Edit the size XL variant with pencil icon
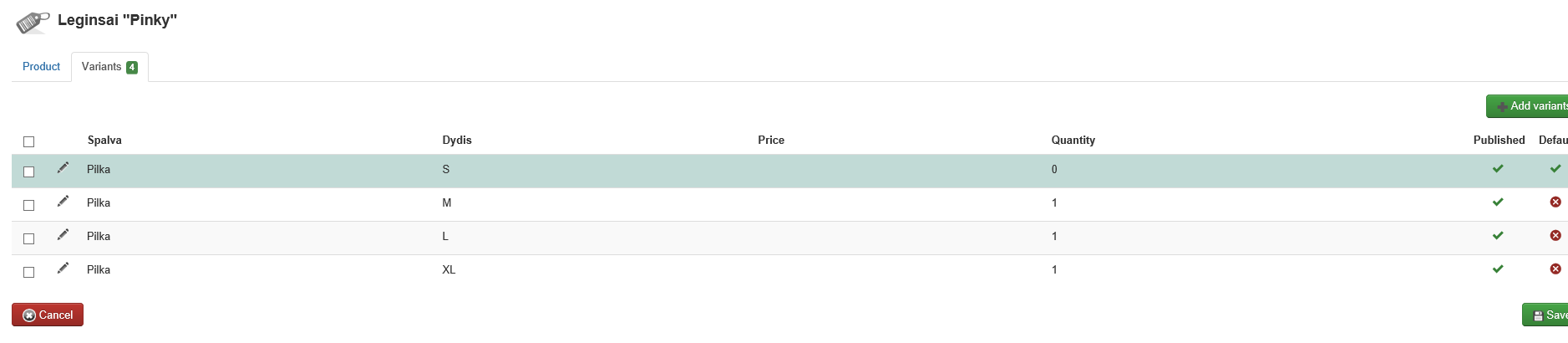This screenshot has height=343, width=1568. 63,269
